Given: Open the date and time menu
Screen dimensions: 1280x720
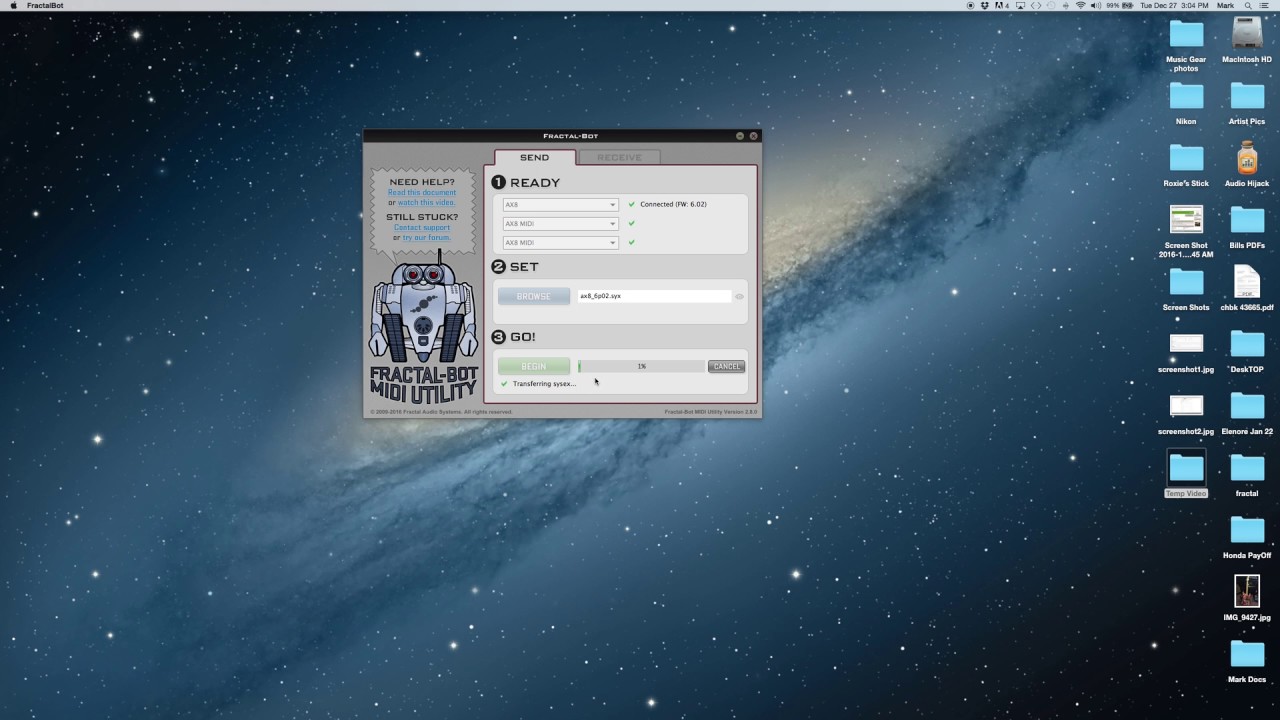Looking at the screenshot, I should tap(1174, 5).
